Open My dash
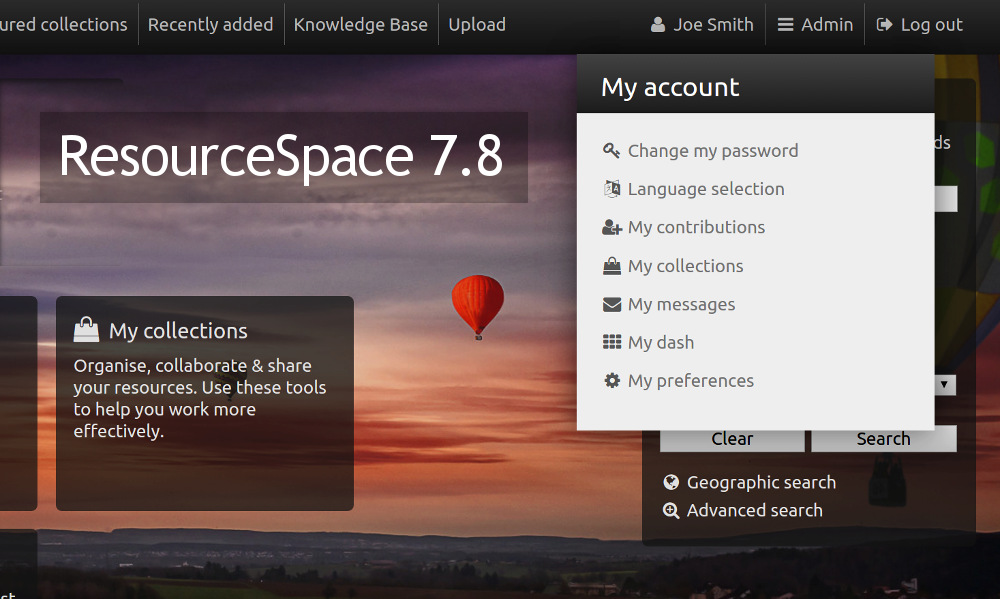Screen dimensions: 1000x599 661,343
